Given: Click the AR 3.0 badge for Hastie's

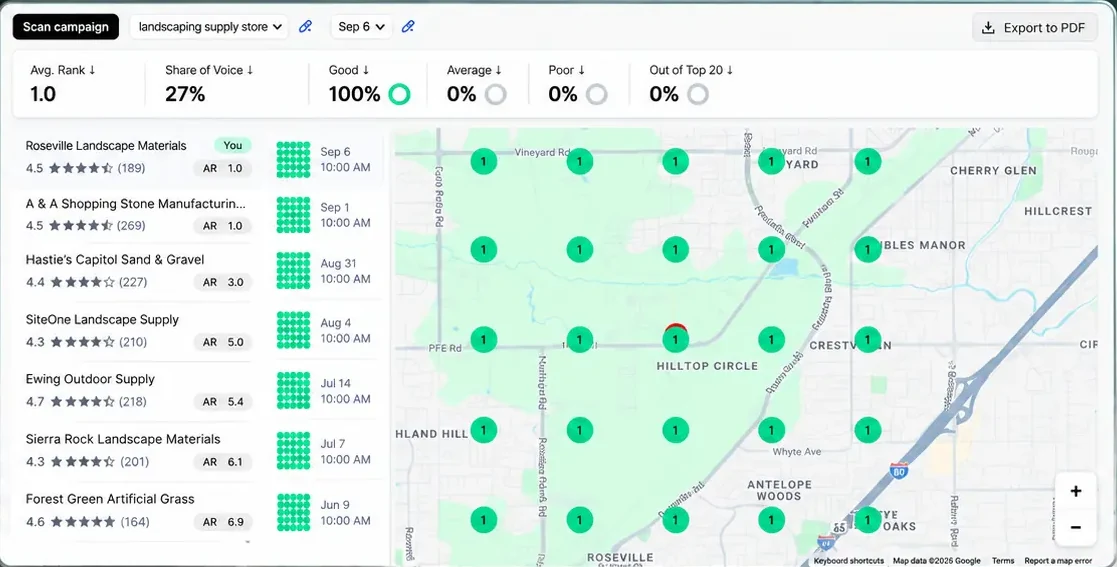Looking at the screenshot, I should coord(223,282).
